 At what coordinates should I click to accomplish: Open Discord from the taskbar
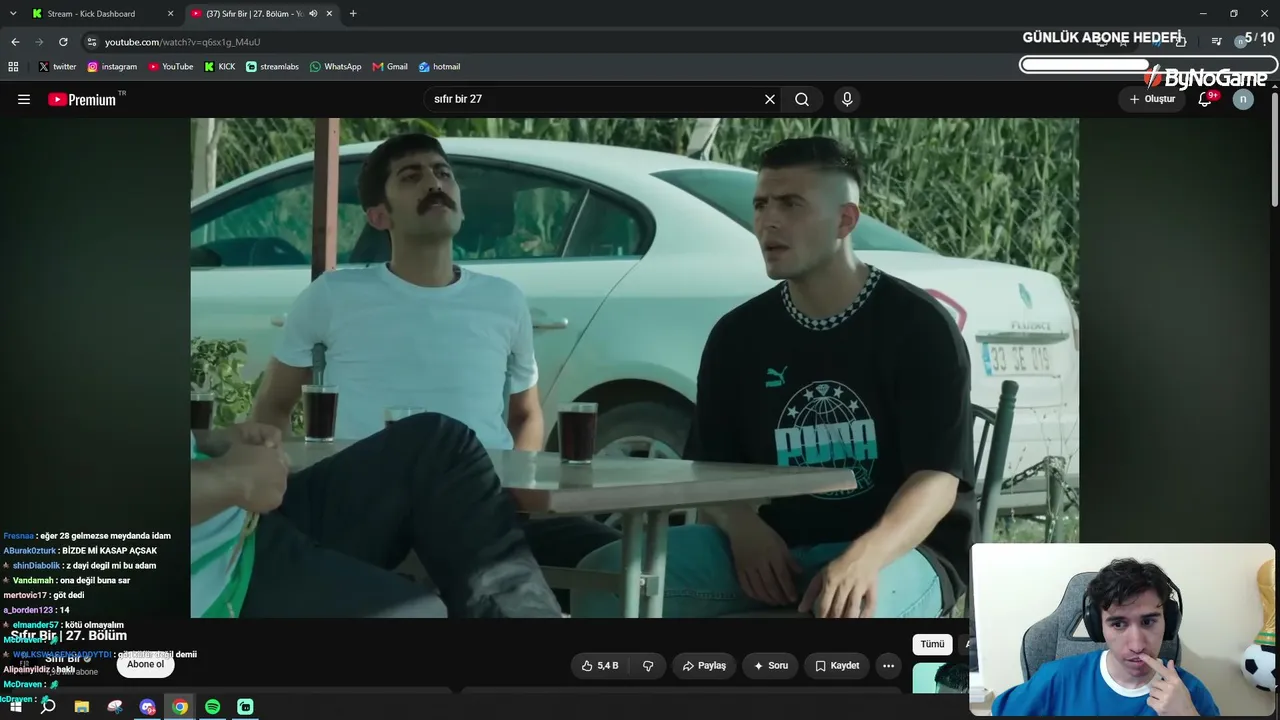click(x=148, y=707)
